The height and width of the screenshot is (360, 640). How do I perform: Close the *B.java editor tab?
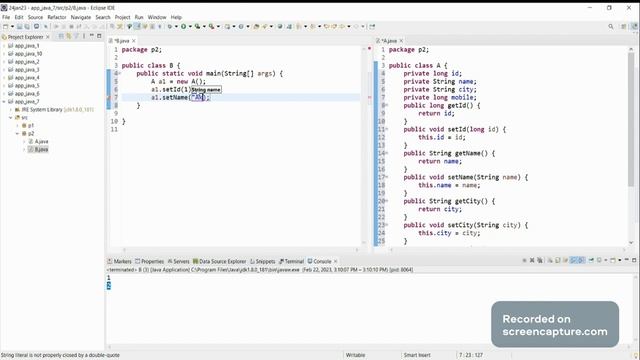[x=134, y=41]
